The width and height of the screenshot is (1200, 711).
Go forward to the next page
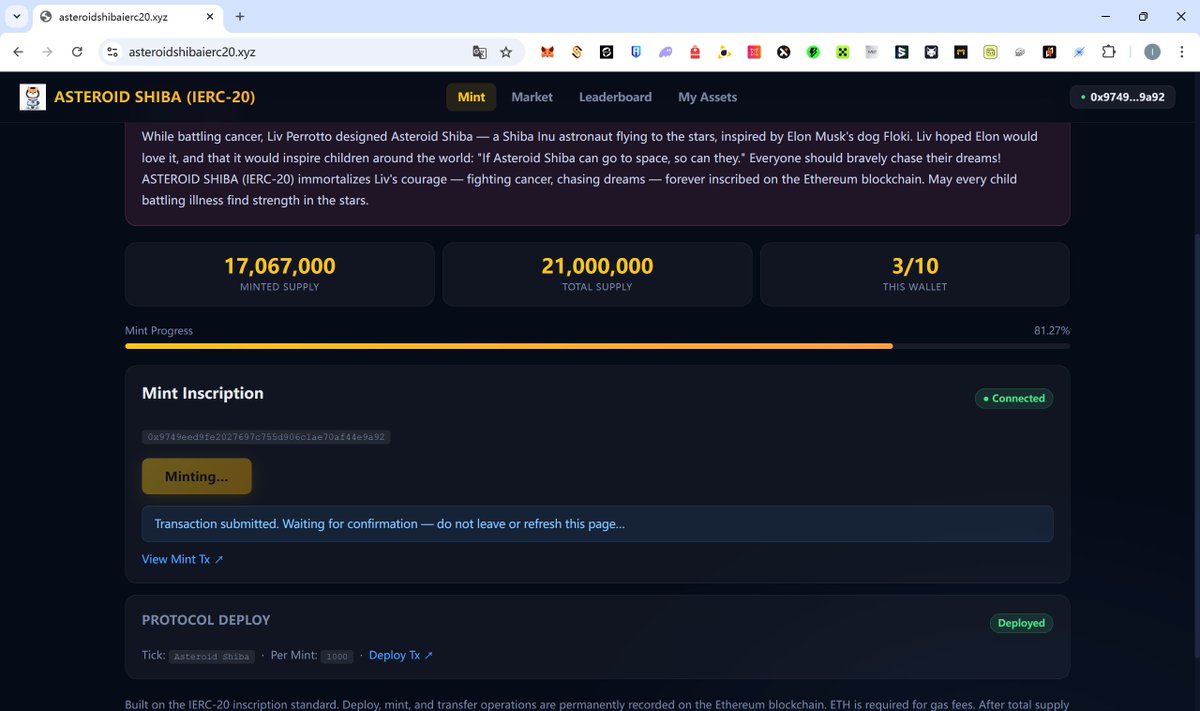point(47,52)
